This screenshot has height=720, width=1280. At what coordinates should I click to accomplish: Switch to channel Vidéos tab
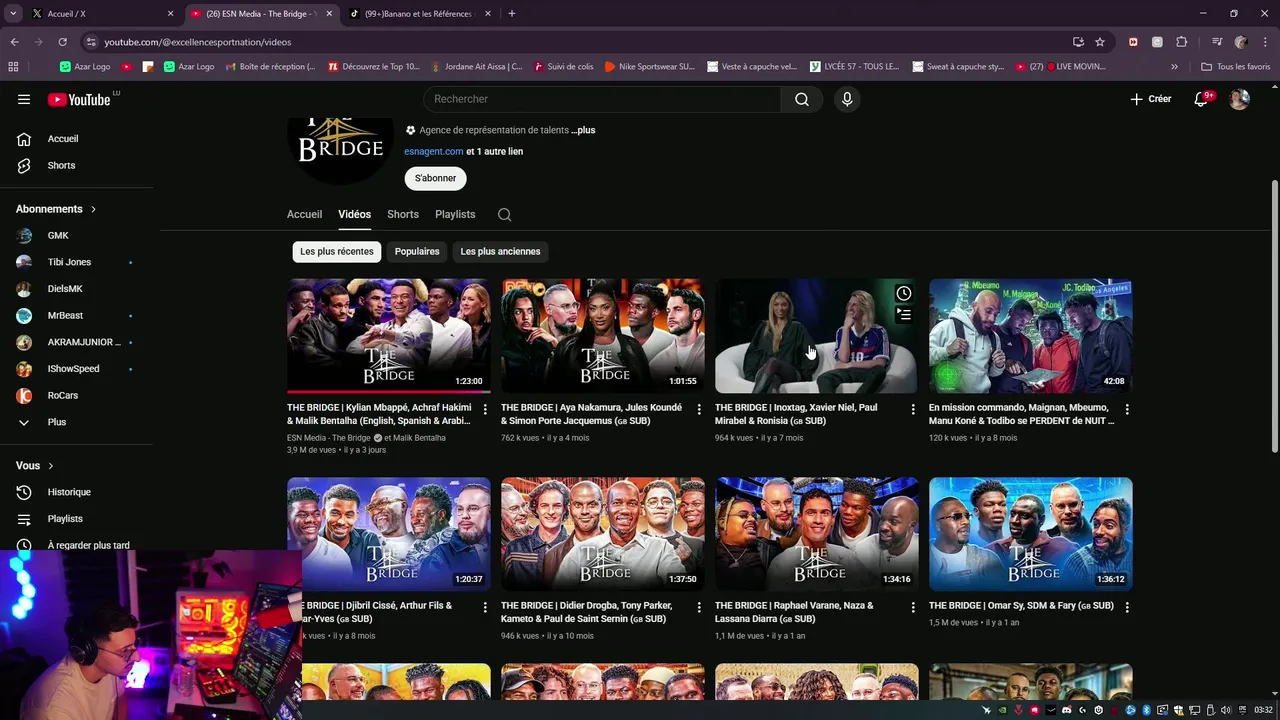(x=354, y=214)
